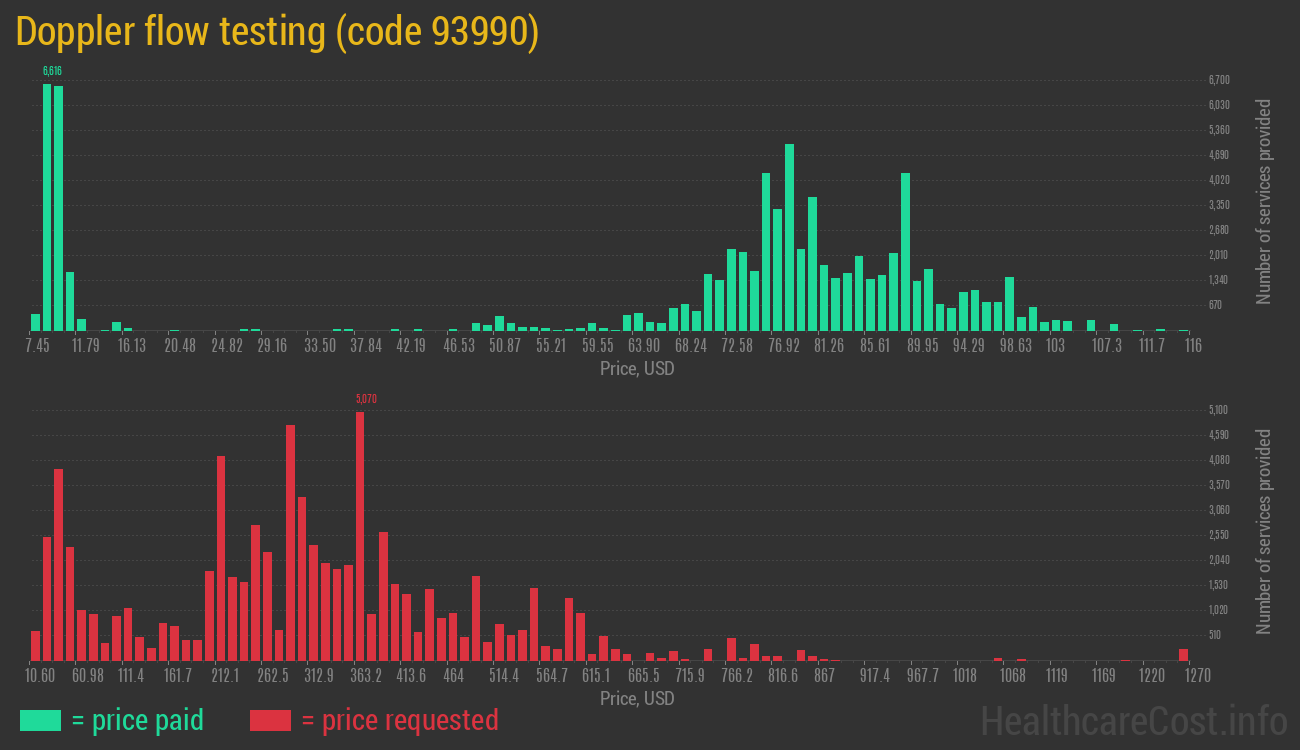Screen dimensions: 1300x750
Task: Click the 5,070 peak value label
Action: click(366, 399)
